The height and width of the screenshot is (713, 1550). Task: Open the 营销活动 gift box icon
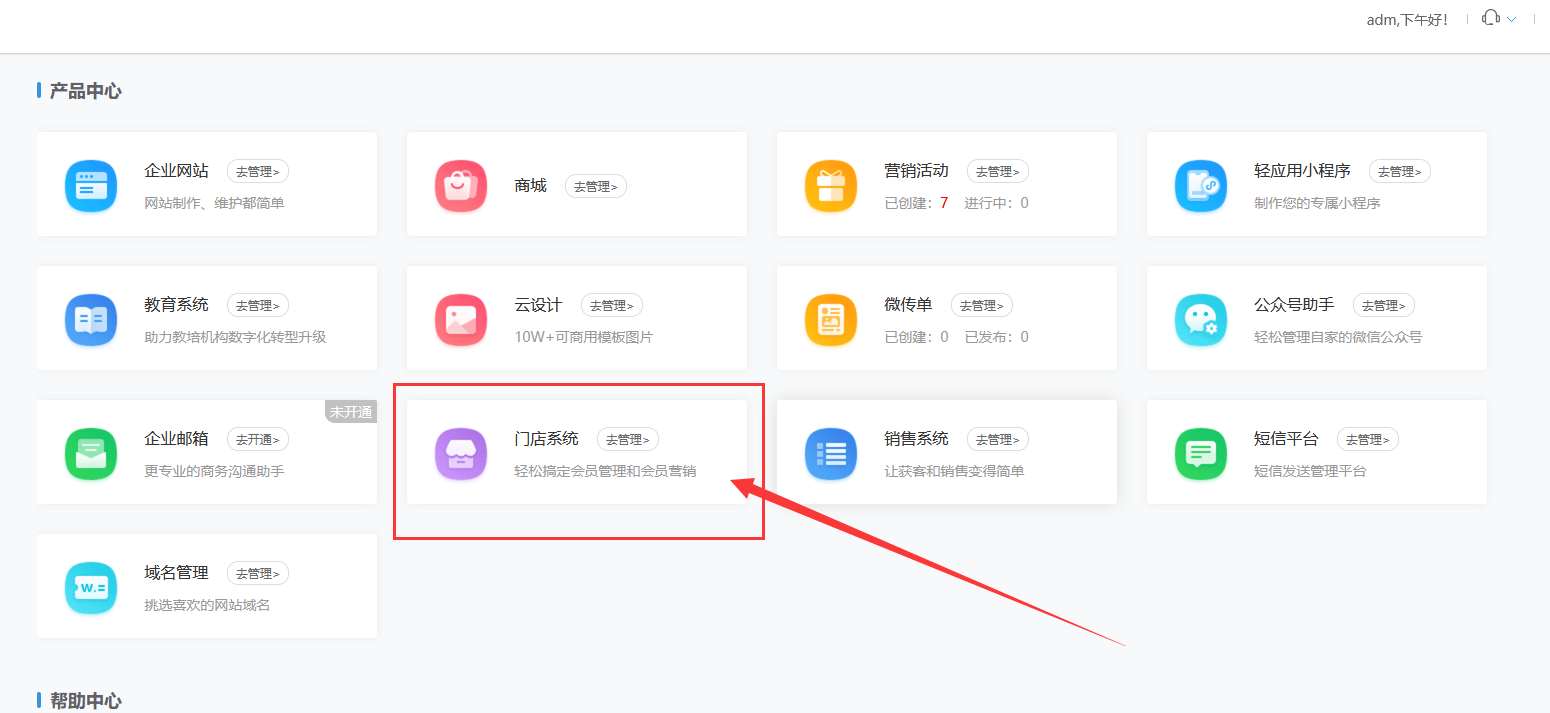pos(831,185)
